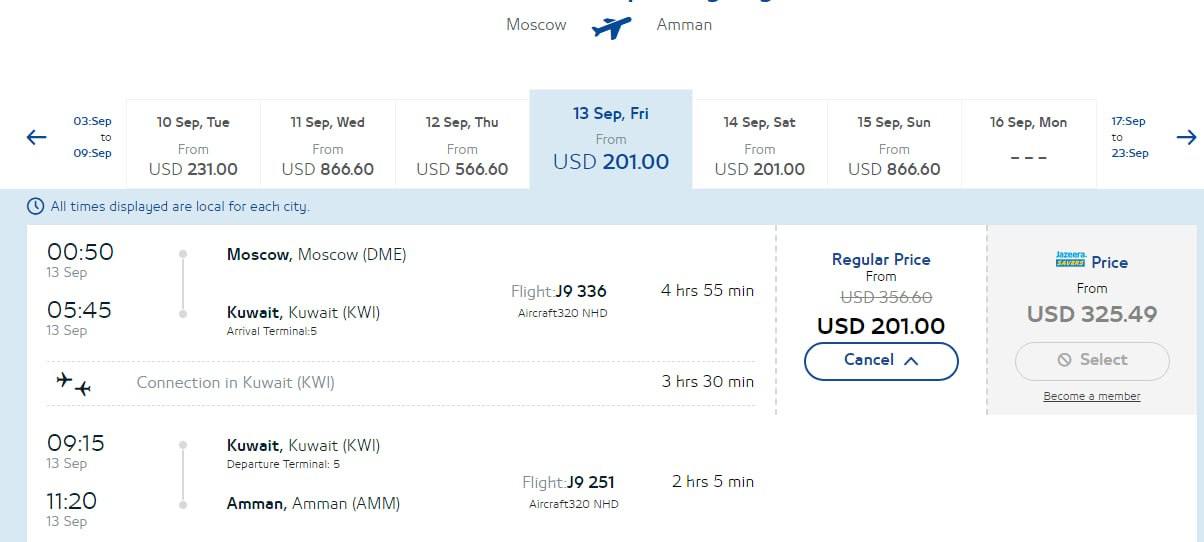
Task: Click the Jazeera Savers logo
Action: click(1069, 260)
